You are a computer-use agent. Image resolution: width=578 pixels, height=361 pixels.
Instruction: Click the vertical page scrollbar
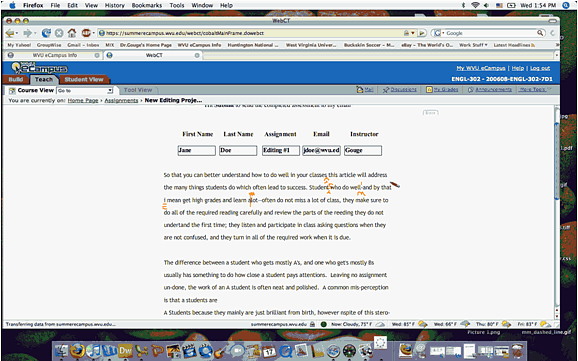tap(557, 213)
